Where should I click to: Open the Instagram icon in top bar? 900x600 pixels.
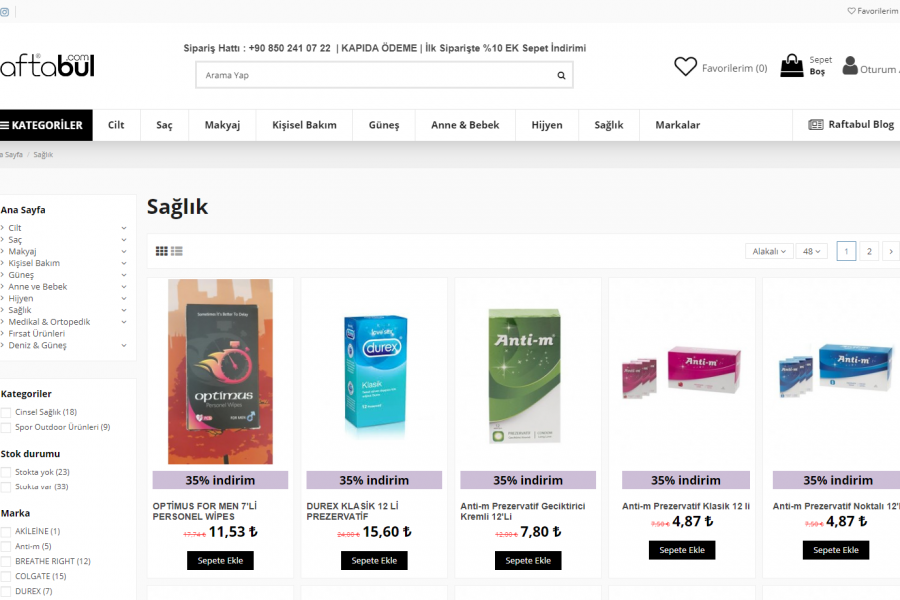[5, 11]
